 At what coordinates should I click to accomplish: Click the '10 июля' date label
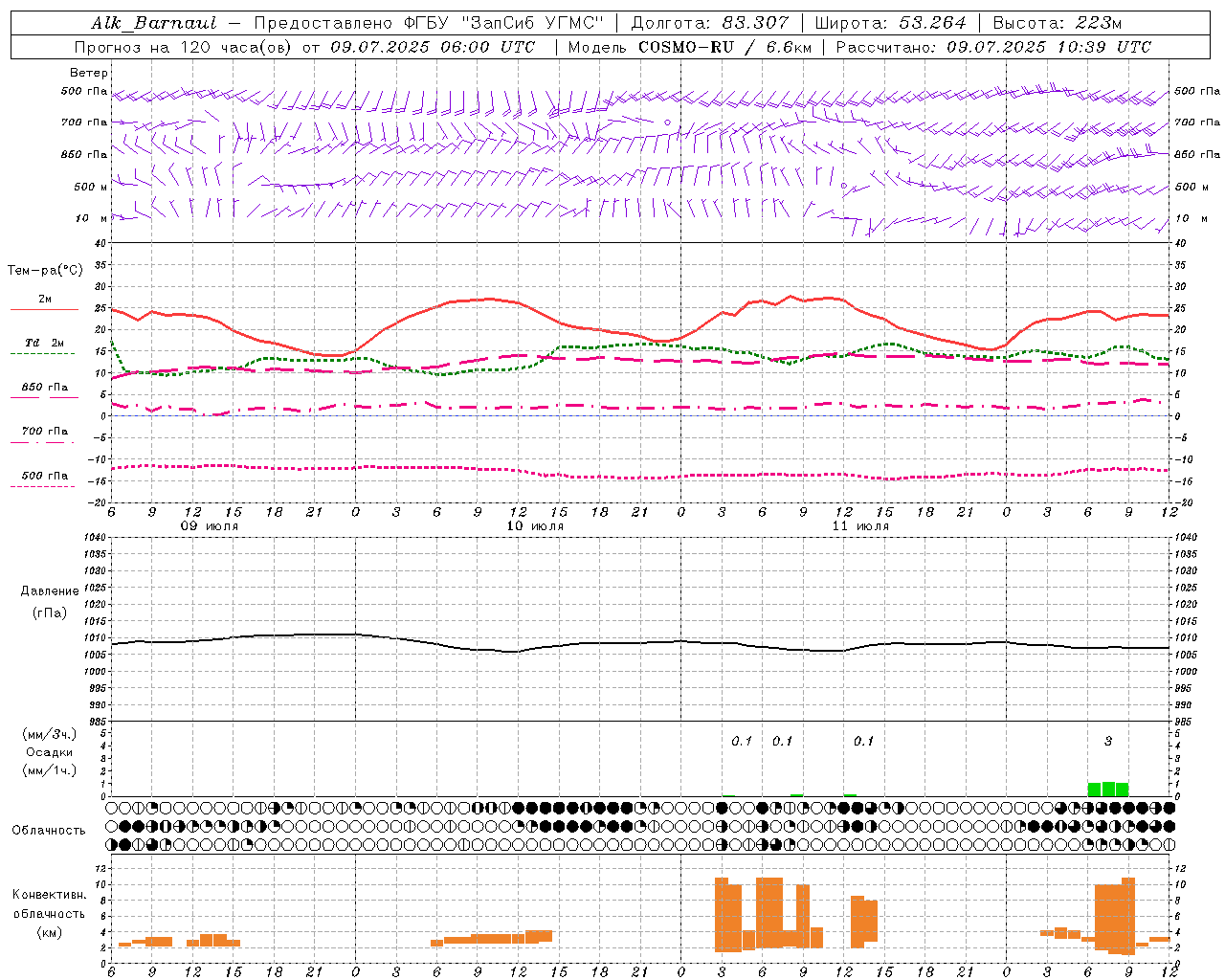535,526
